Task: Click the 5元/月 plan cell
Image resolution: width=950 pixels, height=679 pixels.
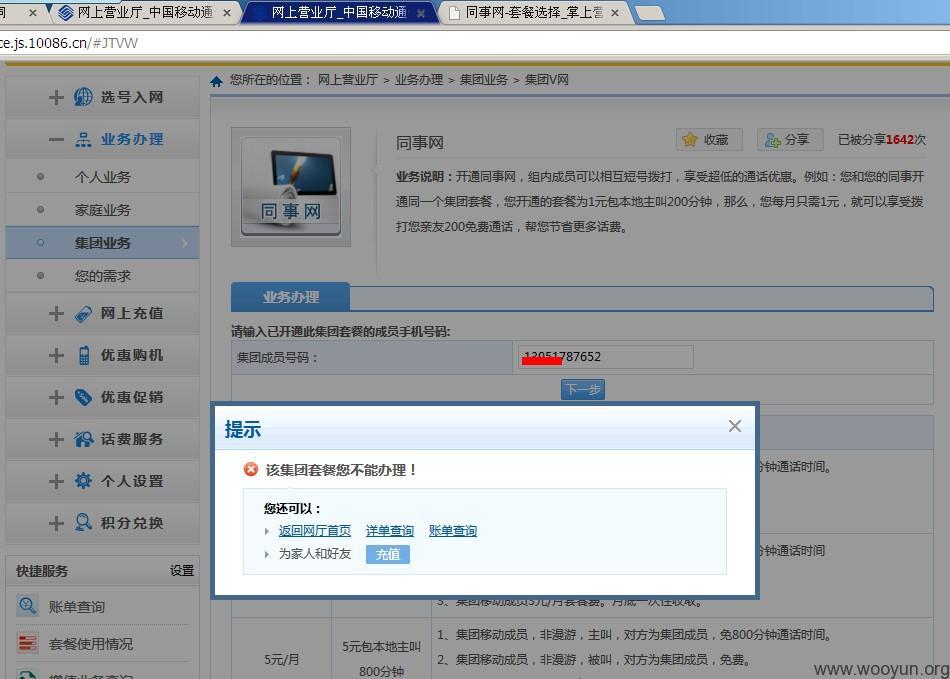Action: pos(281,660)
